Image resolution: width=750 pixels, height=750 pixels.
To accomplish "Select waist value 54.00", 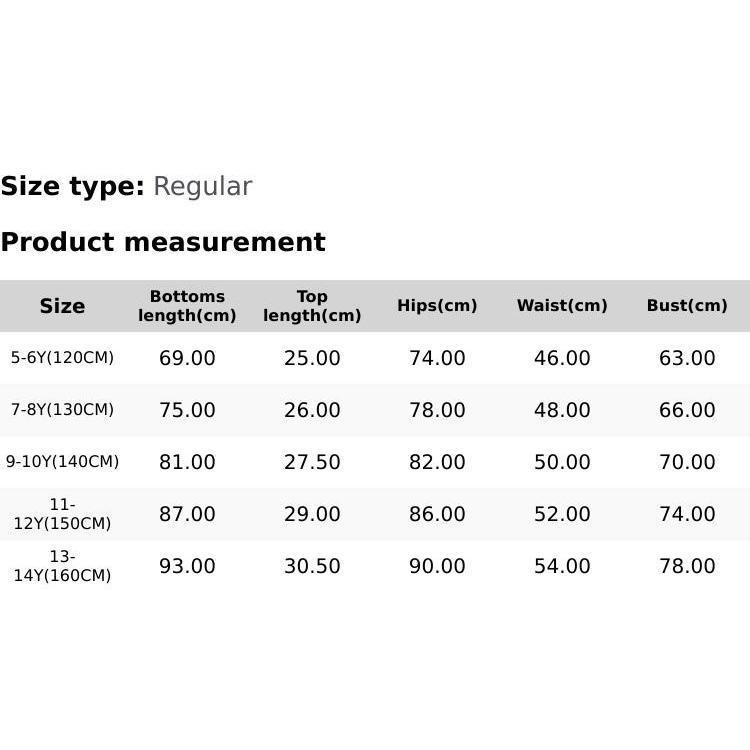I will (562, 566).
